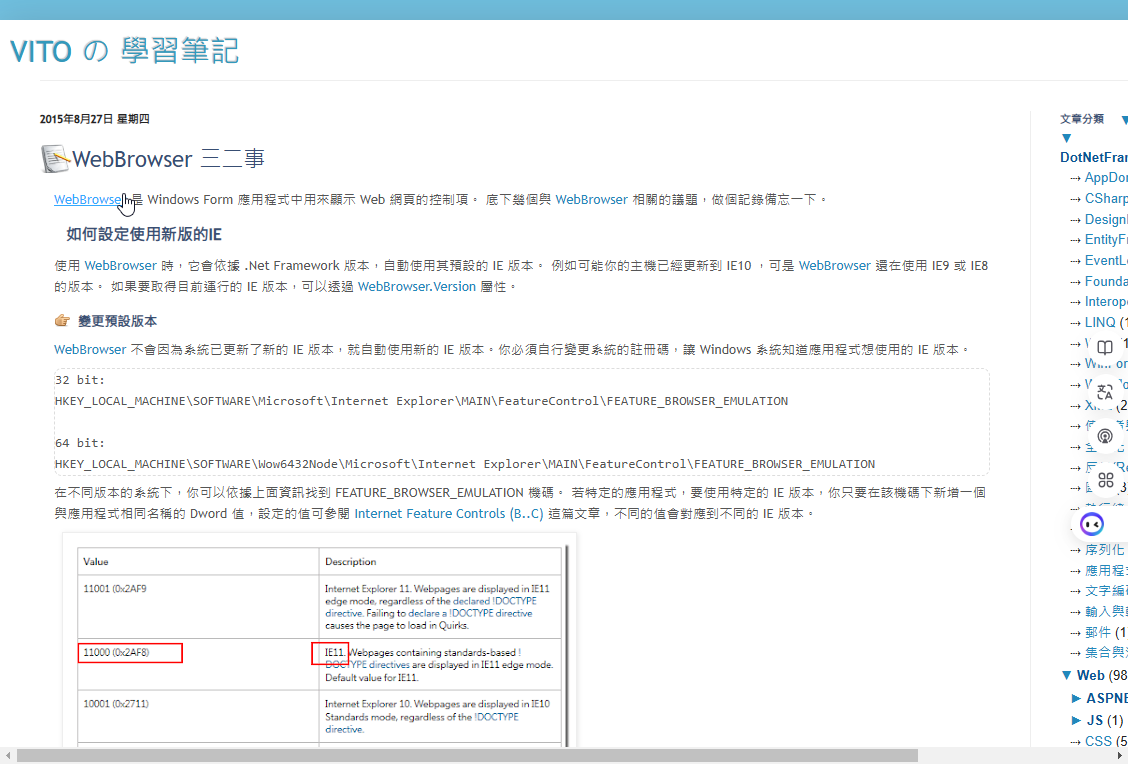Open the floating four-squares apps icon
1128x764 pixels.
(x=1105, y=480)
